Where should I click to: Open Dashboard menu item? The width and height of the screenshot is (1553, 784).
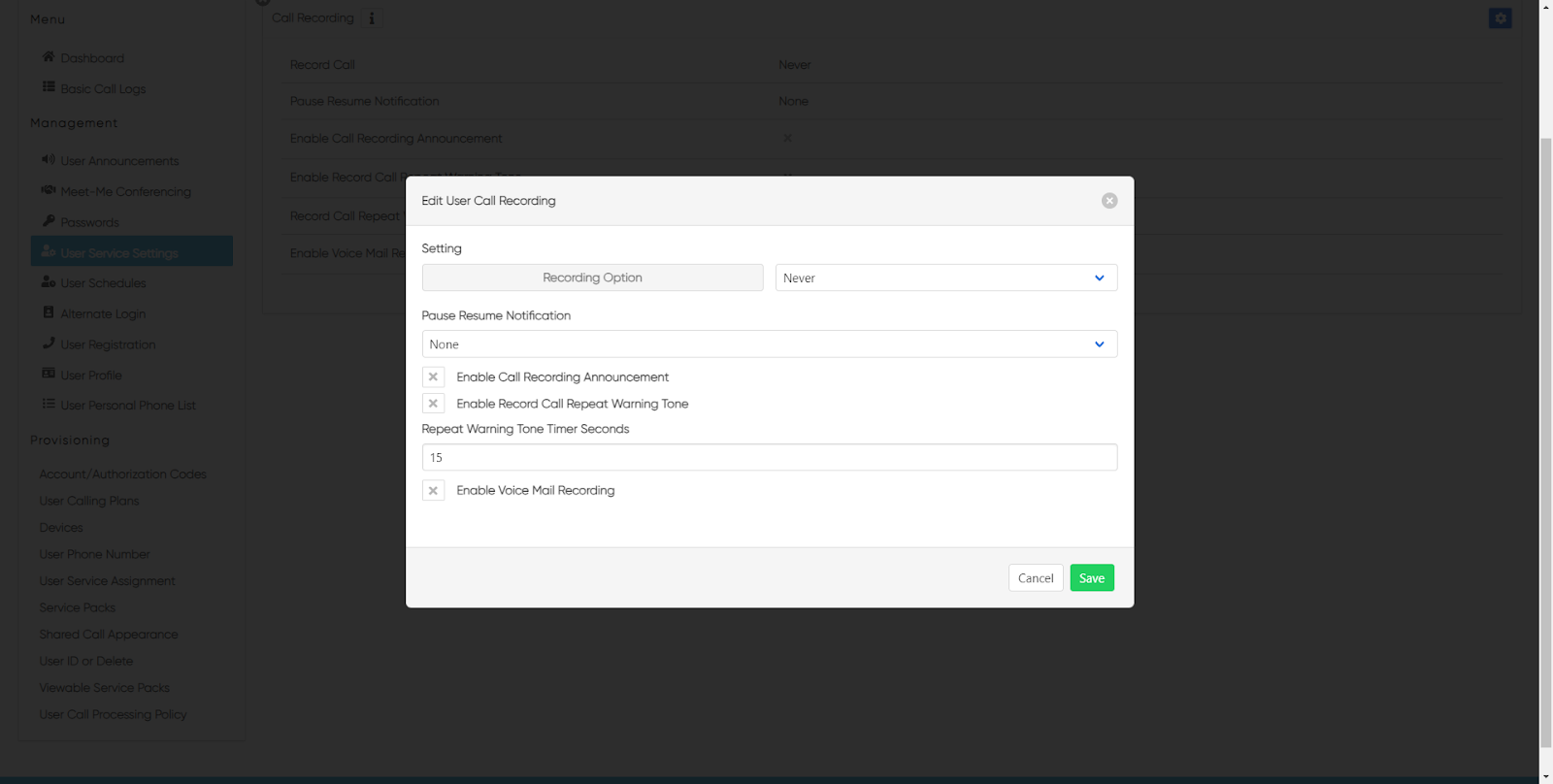click(x=92, y=58)
